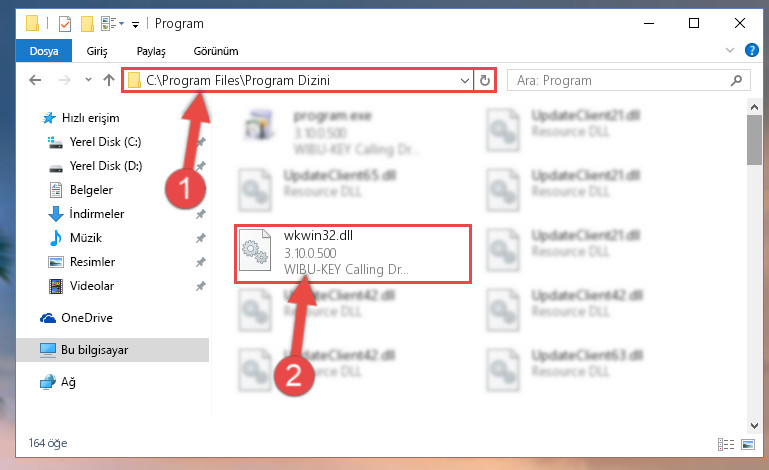
Task: Click the New folder icon in quick access toolbar
Action: point(87,24)
